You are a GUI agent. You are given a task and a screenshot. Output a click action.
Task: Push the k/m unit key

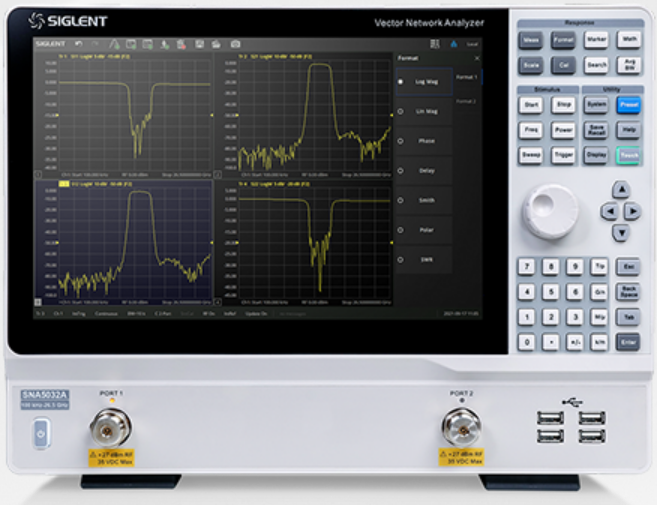coord(600,342)
